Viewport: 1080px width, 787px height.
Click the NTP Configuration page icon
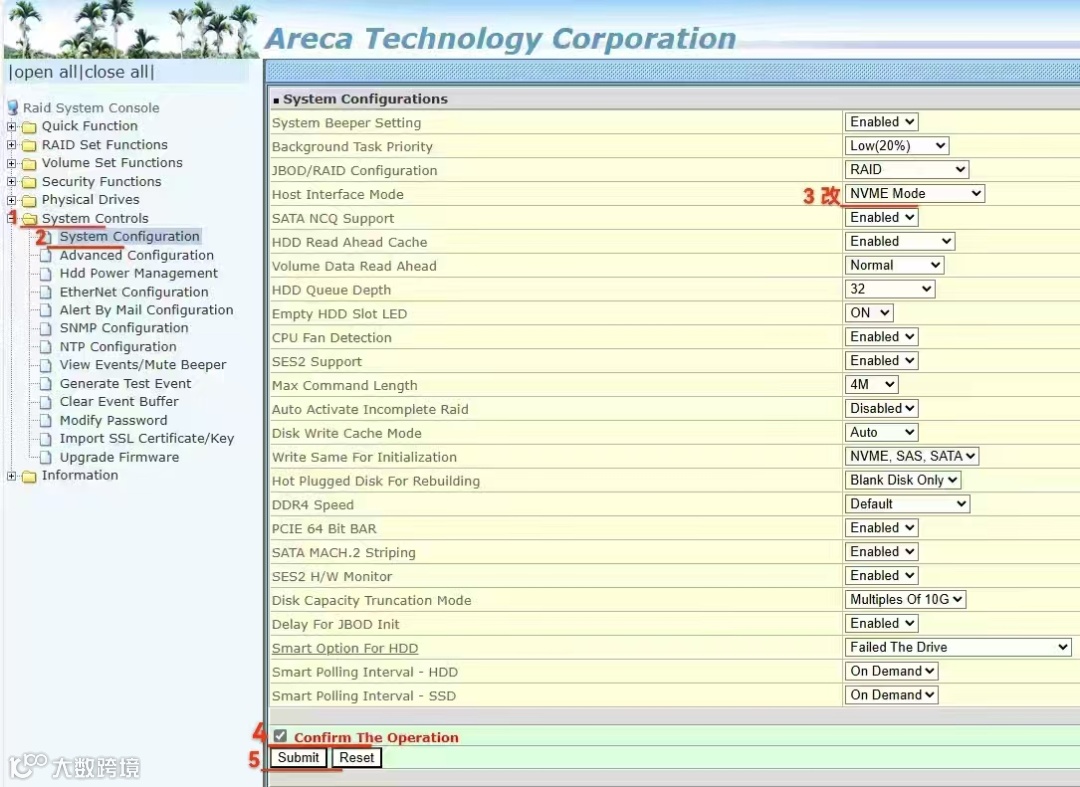coord(46,347)
